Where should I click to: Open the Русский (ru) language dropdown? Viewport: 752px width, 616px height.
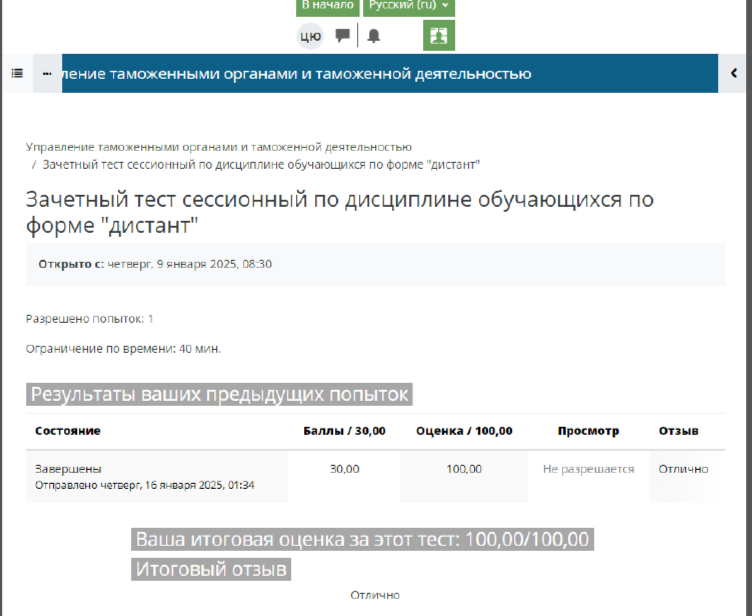click(409, 6)
